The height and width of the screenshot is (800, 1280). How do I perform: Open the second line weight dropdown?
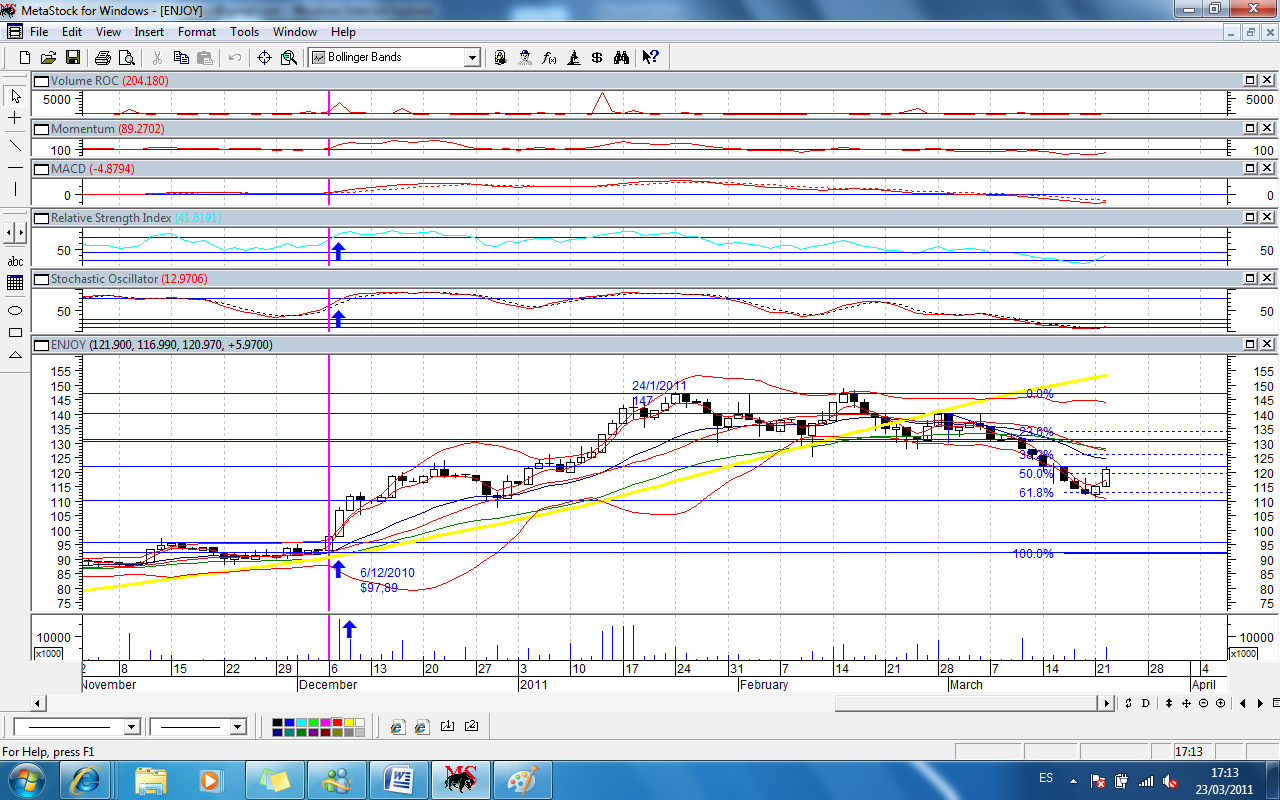[x=238, y=727]
